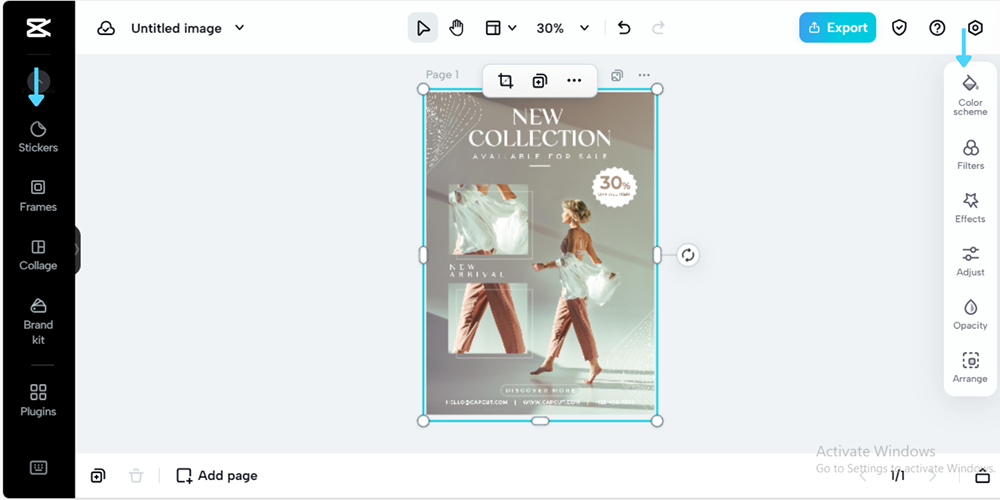Click duplicate page icon in bottom bar
This screenshot has height=500, width=1000.
(98, 475)
